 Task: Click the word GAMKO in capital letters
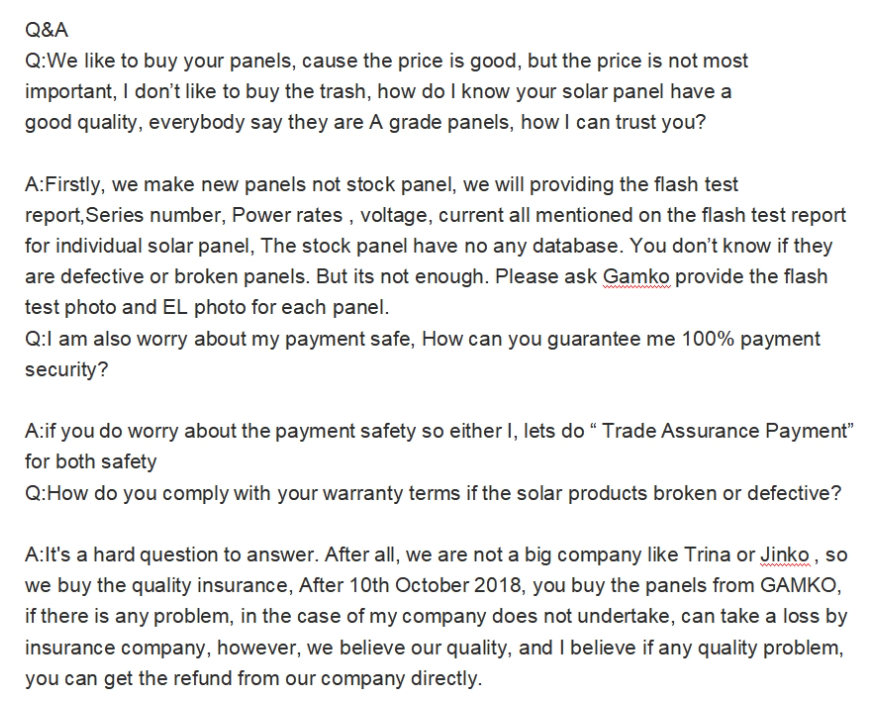801,586
